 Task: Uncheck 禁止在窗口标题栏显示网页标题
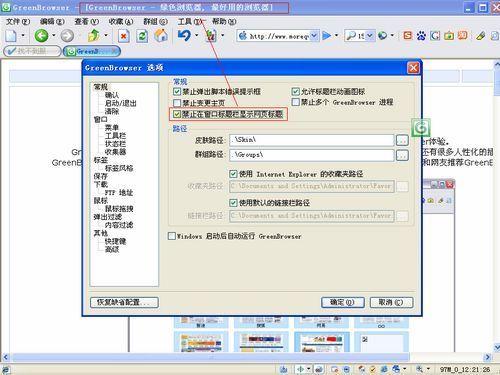coord(177,114)
